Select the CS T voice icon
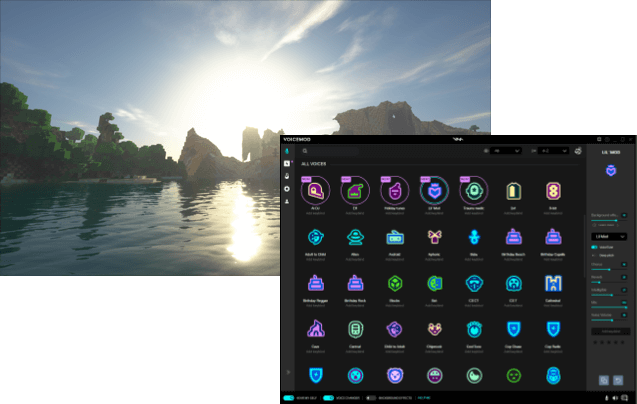This screenshot has height=404, width=637. point(513,283)
